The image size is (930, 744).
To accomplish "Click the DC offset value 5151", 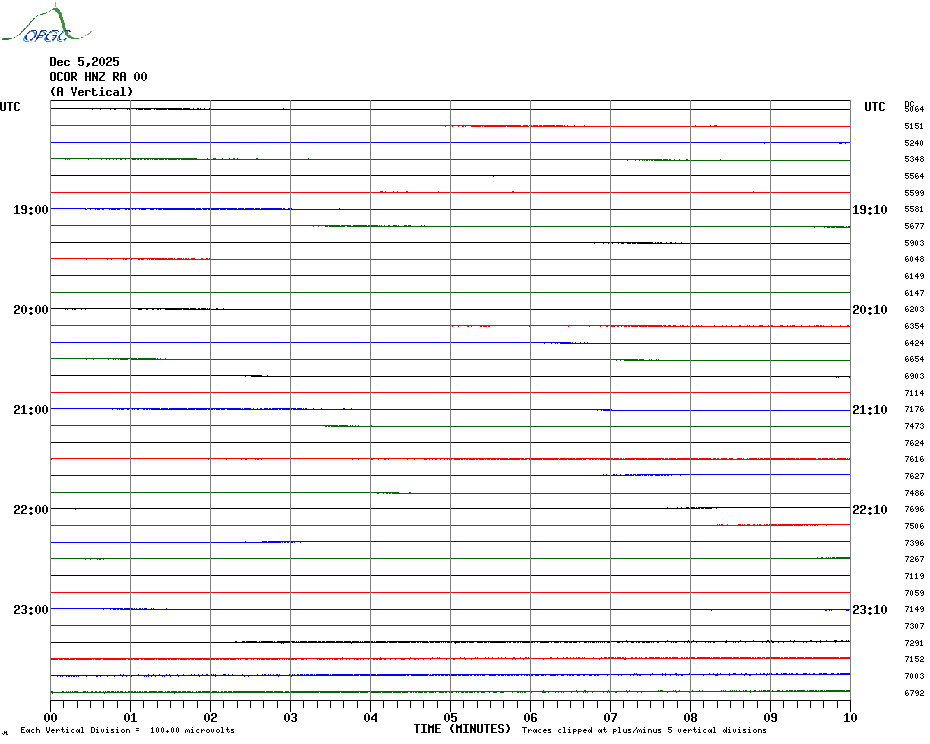I will tap(914, 127).
